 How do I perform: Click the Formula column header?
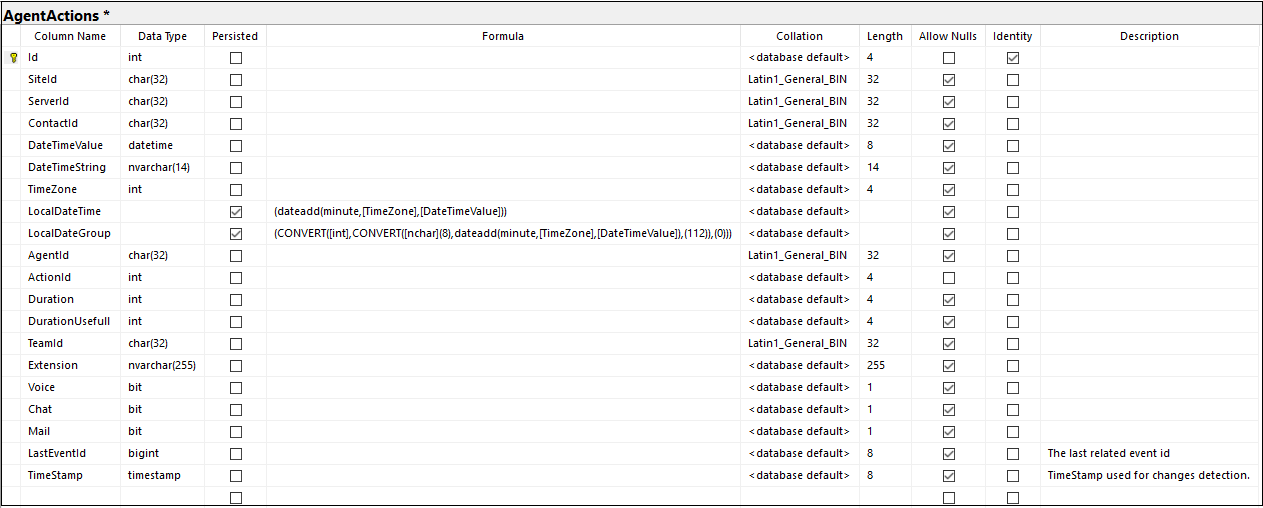tap(503, 36)
